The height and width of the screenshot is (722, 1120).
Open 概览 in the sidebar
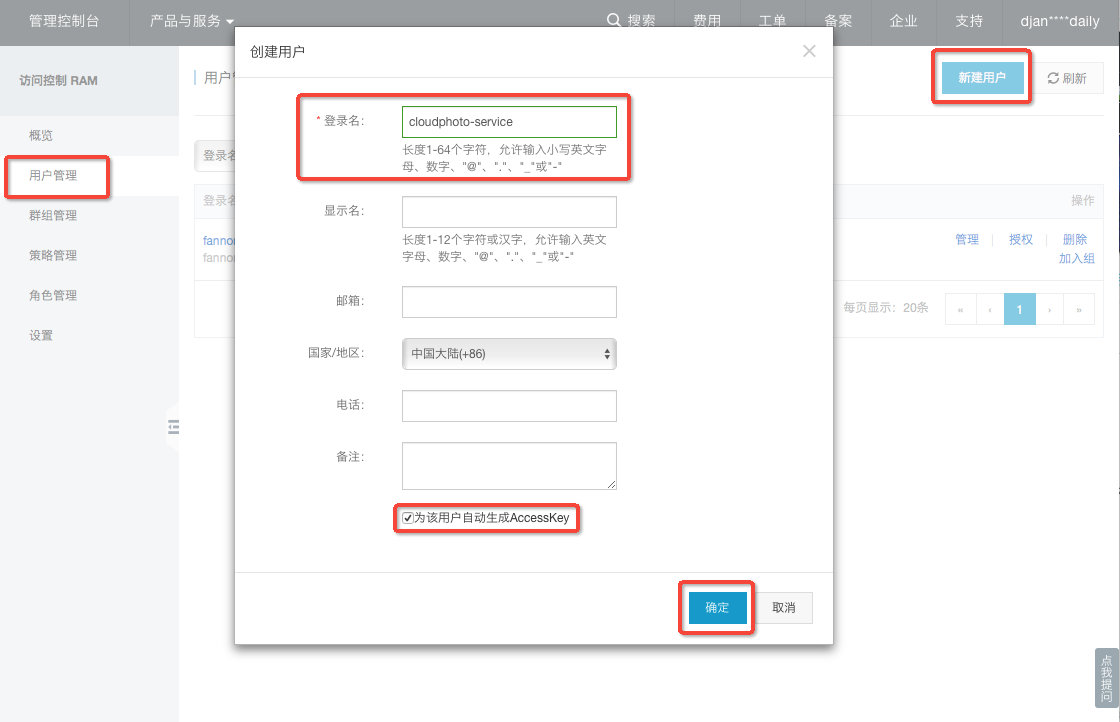41,135
